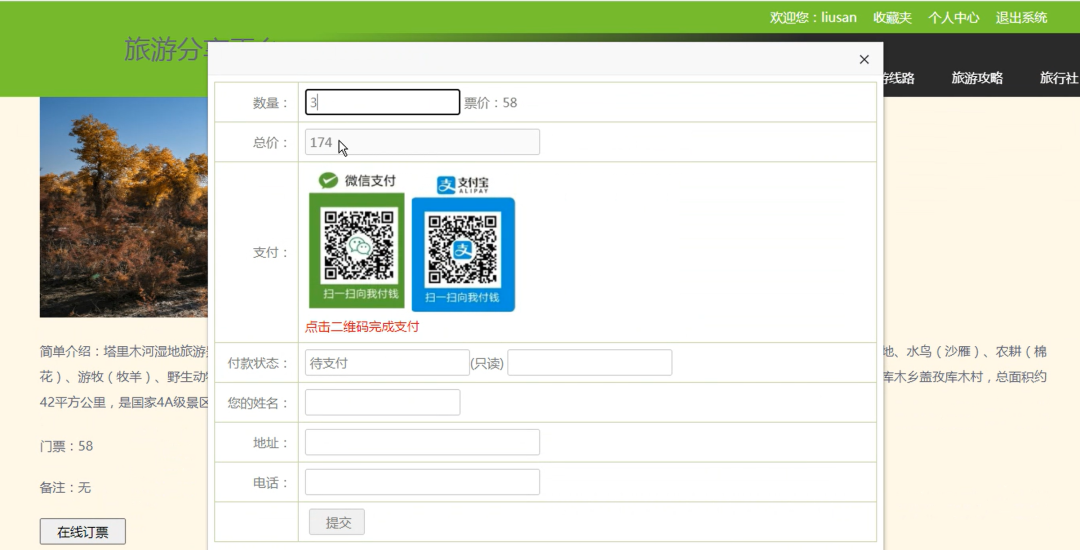Click the 门票：58 text

coord(66,446)
